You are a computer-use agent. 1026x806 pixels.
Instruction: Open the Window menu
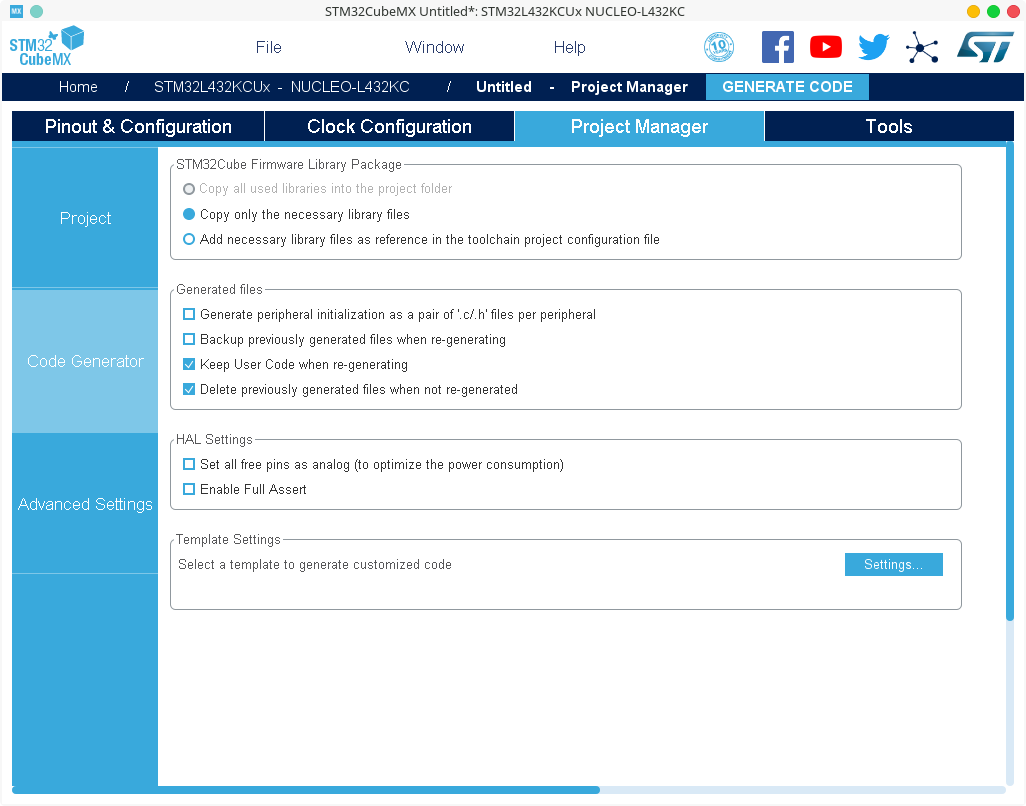[x=434, y=47]
